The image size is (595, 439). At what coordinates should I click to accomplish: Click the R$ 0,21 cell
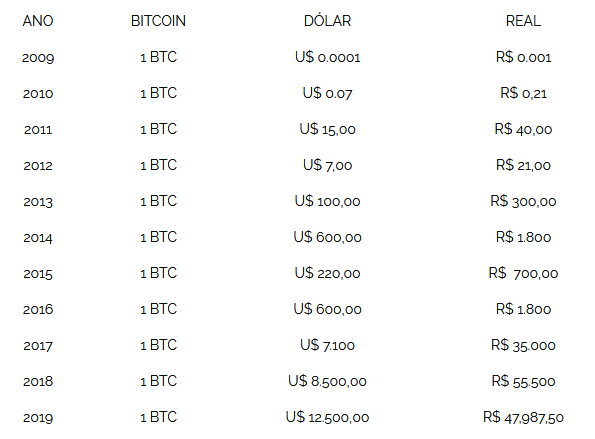[x=523, y=93]
